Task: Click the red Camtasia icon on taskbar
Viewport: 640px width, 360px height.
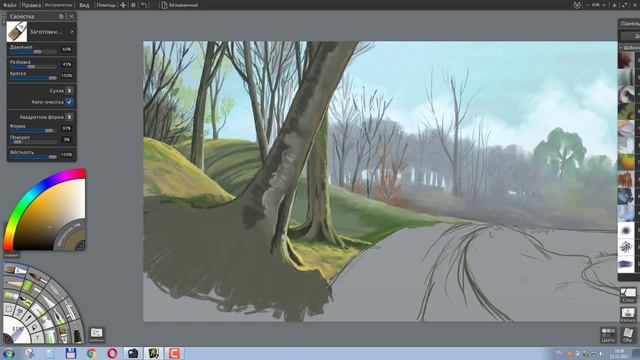Action: click(174, 353)
